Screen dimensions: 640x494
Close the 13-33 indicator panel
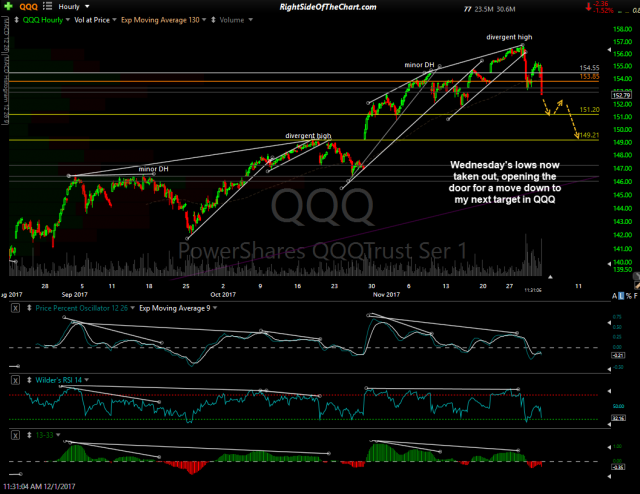tap(15, 435)
